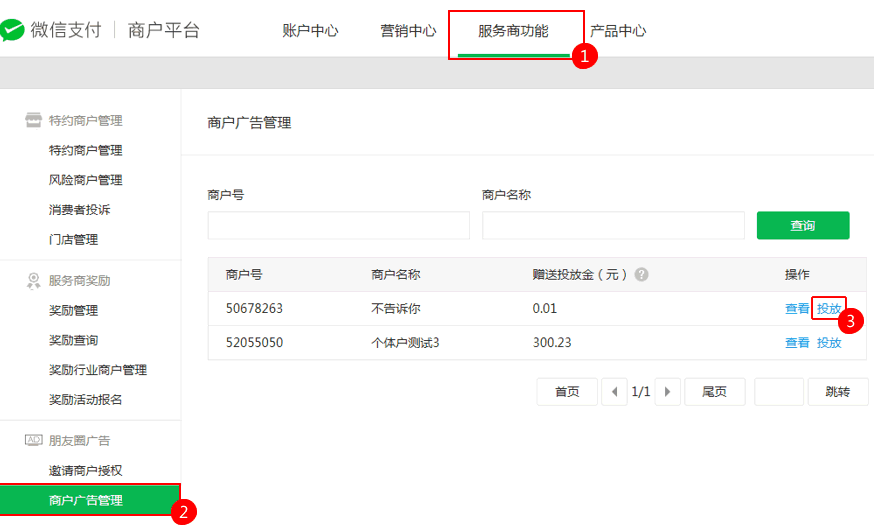Select 特约商户管理 sub-item in the sidebar
This screenshot has width=874, height=525.
click(x=85, y=150)
